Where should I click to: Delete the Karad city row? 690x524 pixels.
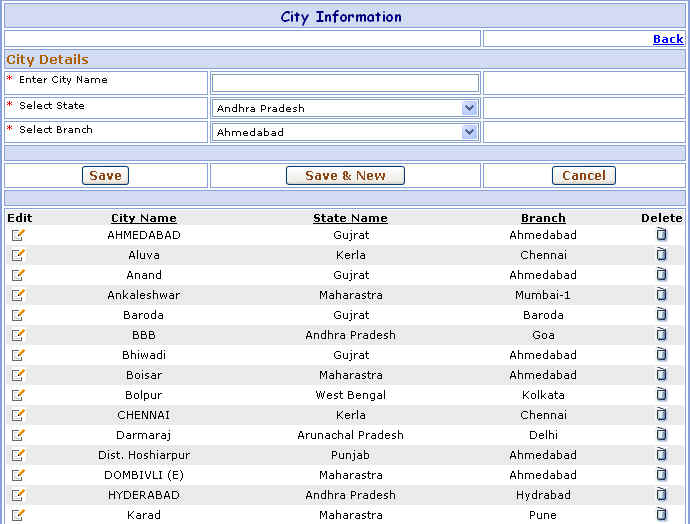pos(661,514)
